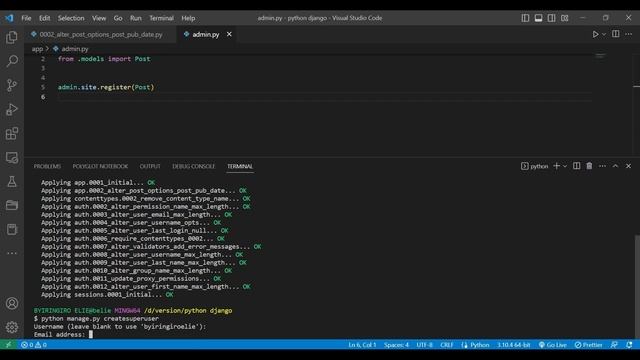This screenshot has width=640, height=360.
Task: Maximize the panel size chevron
Action: tap(616, 166)
